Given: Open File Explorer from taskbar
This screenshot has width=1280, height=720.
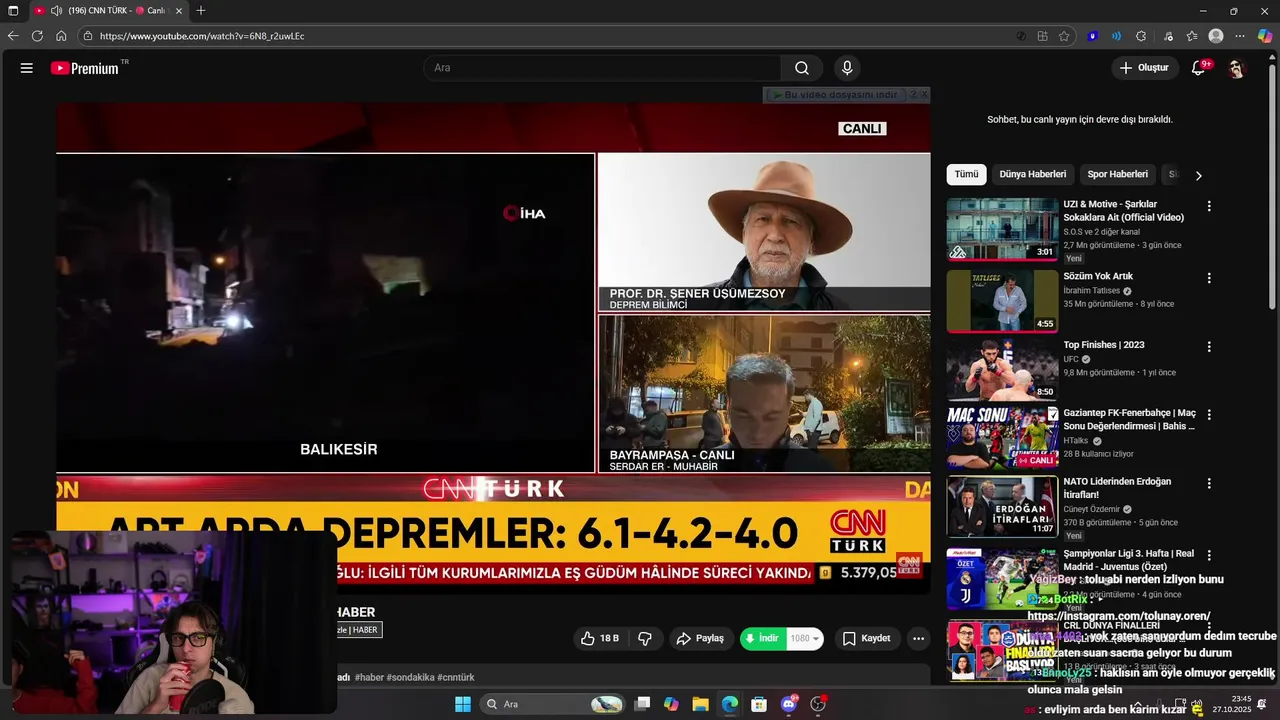Looking at the screenshot, I should click(700, 704).
